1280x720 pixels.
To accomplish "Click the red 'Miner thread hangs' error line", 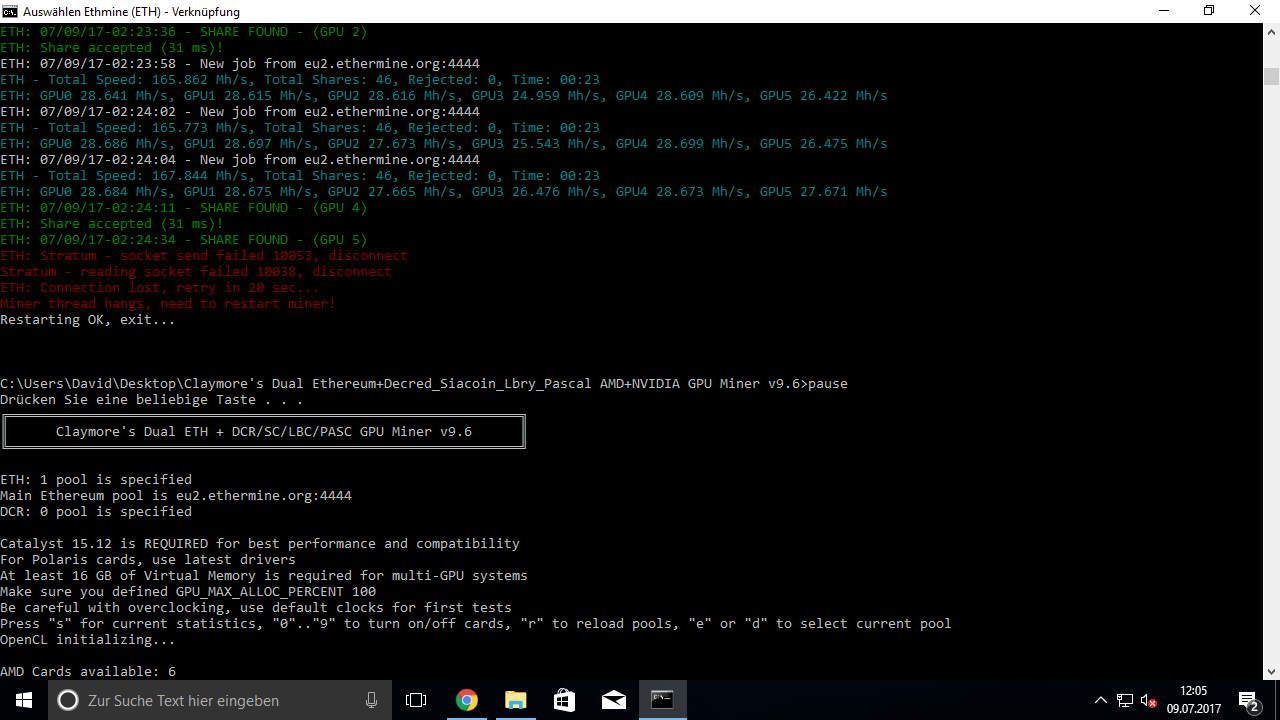I will (168, 304).
